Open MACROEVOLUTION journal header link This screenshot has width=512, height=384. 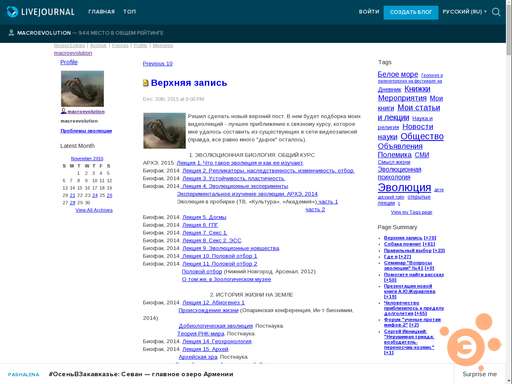coord(44,33)
